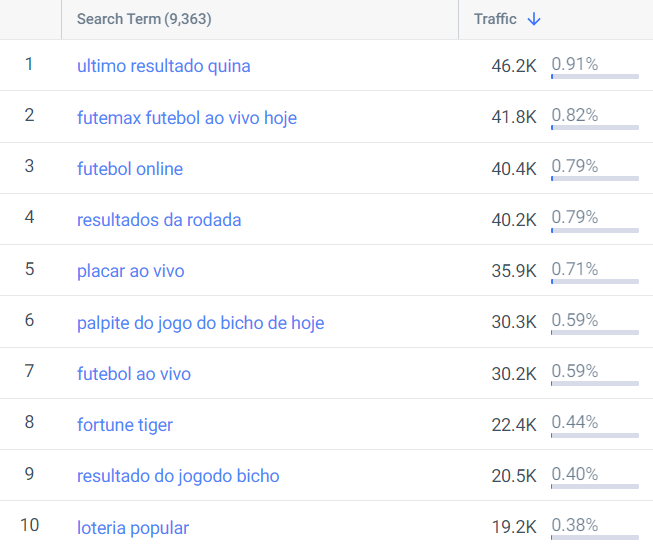Click the Traffic sort descending arrow icon
Viewport: 653px width, 549px height.
point(533,19)
